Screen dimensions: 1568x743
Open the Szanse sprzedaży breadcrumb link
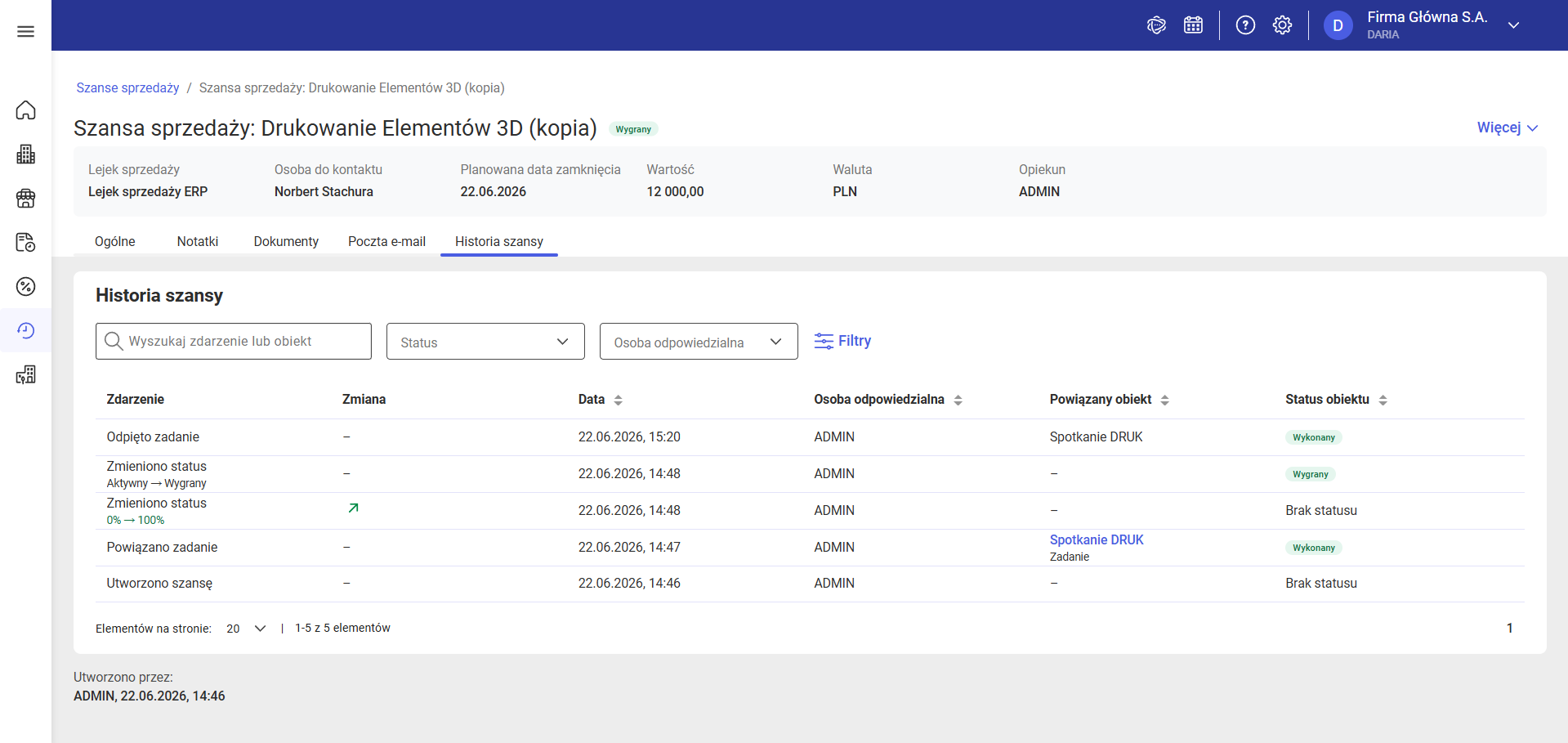pos(127,87)
